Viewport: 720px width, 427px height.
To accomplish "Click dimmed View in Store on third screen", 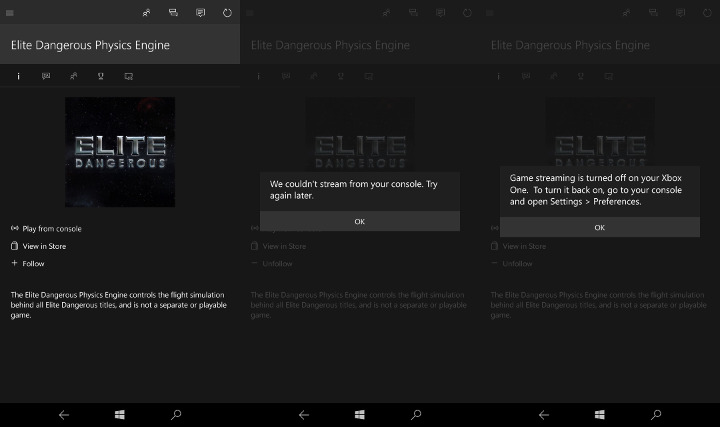I will point(524,246).
